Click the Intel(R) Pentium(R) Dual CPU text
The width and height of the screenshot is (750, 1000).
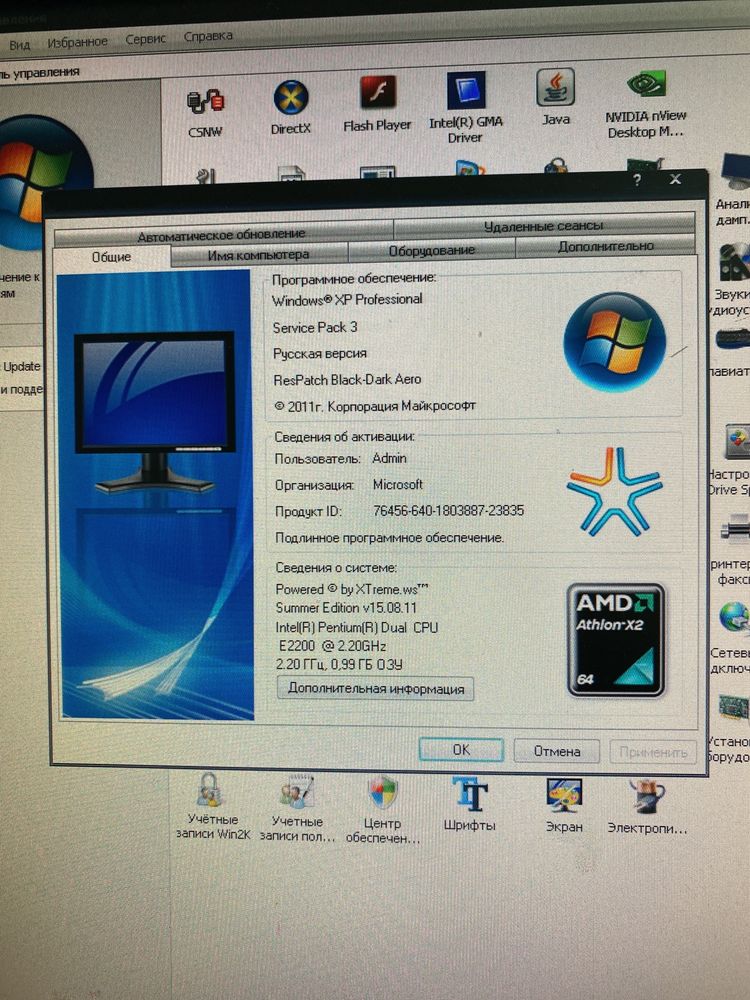[357, 627]
